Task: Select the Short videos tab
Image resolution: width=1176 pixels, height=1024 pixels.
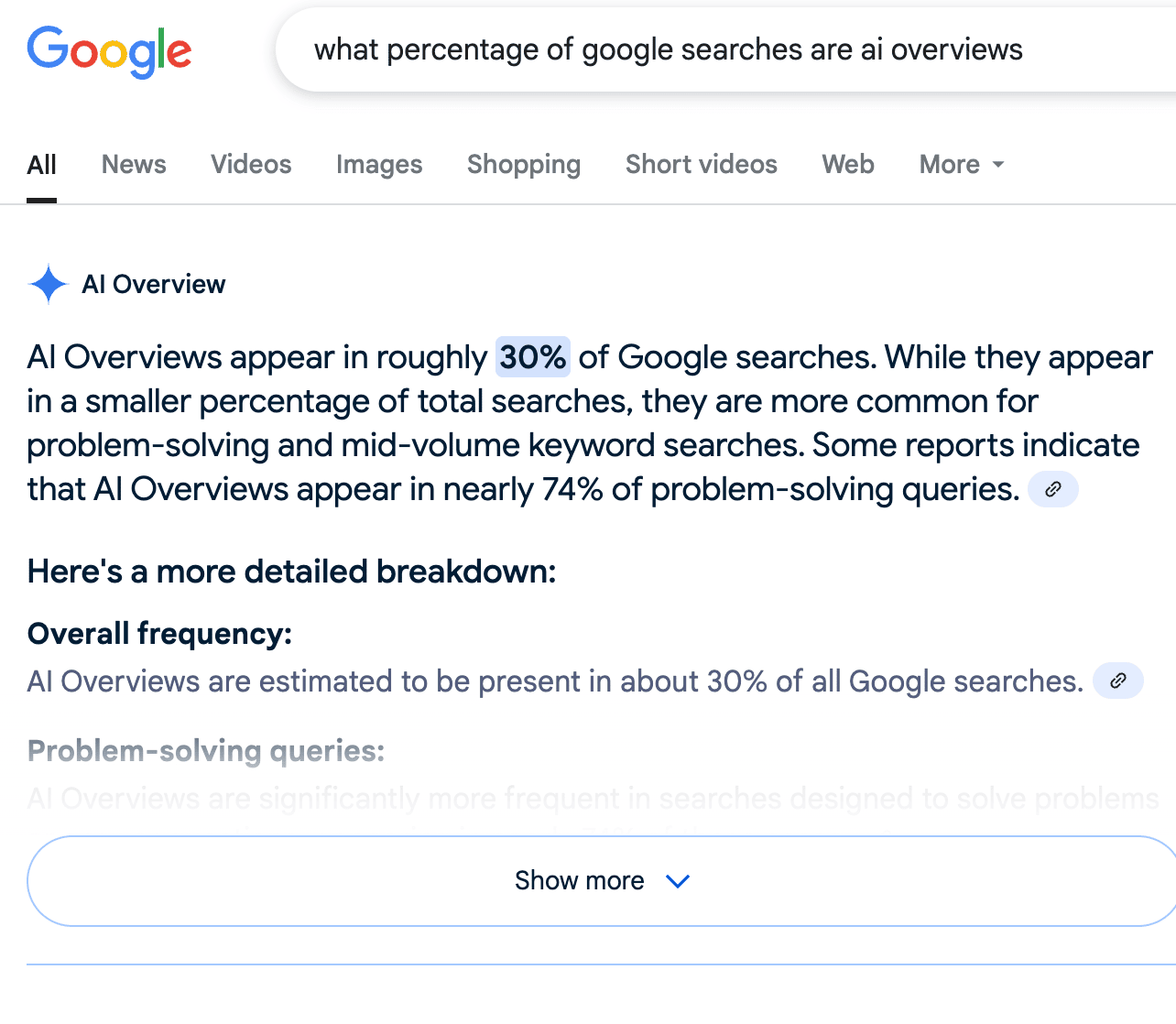Action: [x=702, y=164]
